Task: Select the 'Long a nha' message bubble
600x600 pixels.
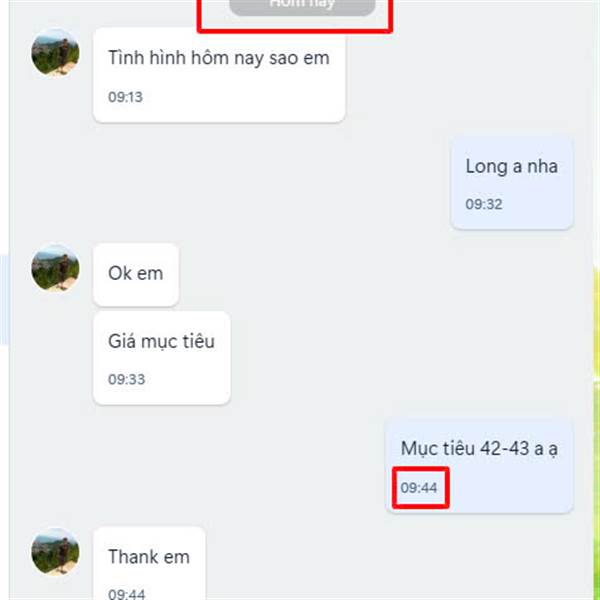Action: [512, 183]
